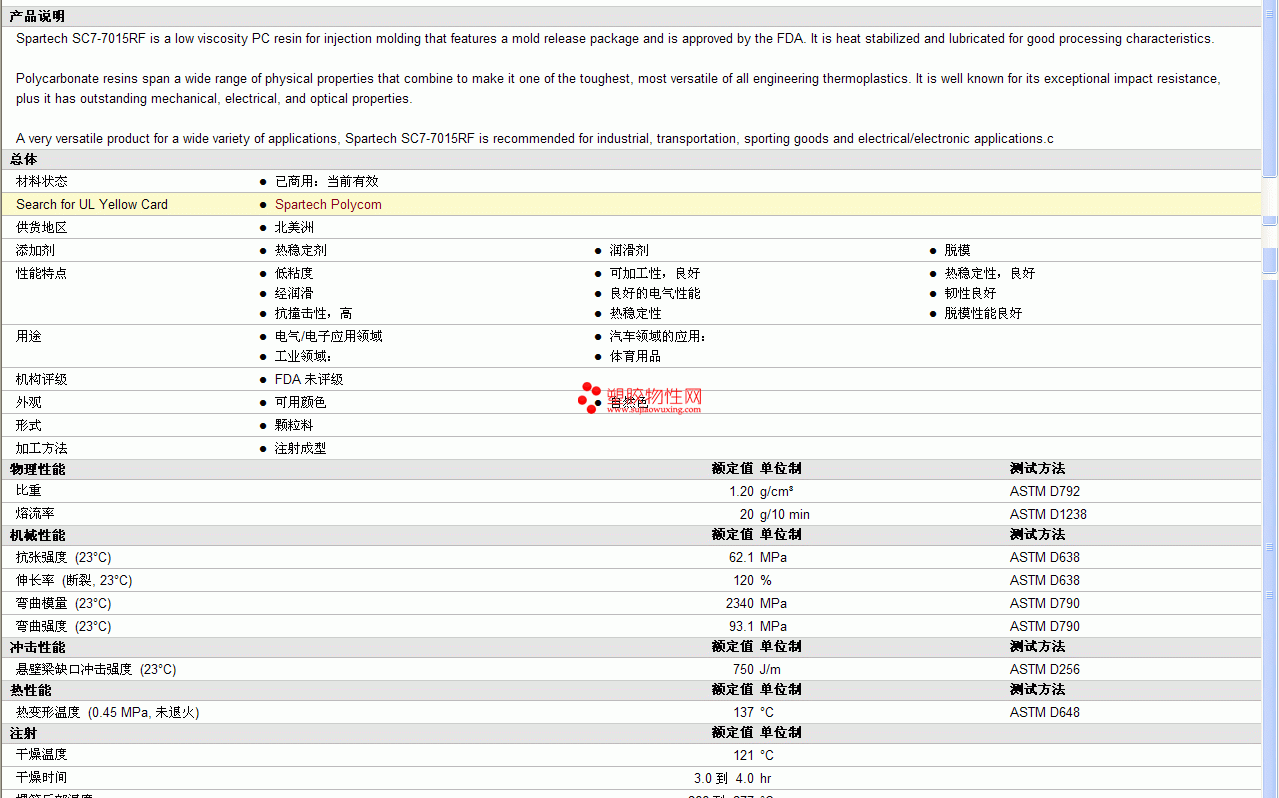1279x798 pixels.
Task: Click the ASTM D256 test method
Action: click(1045, 669)
